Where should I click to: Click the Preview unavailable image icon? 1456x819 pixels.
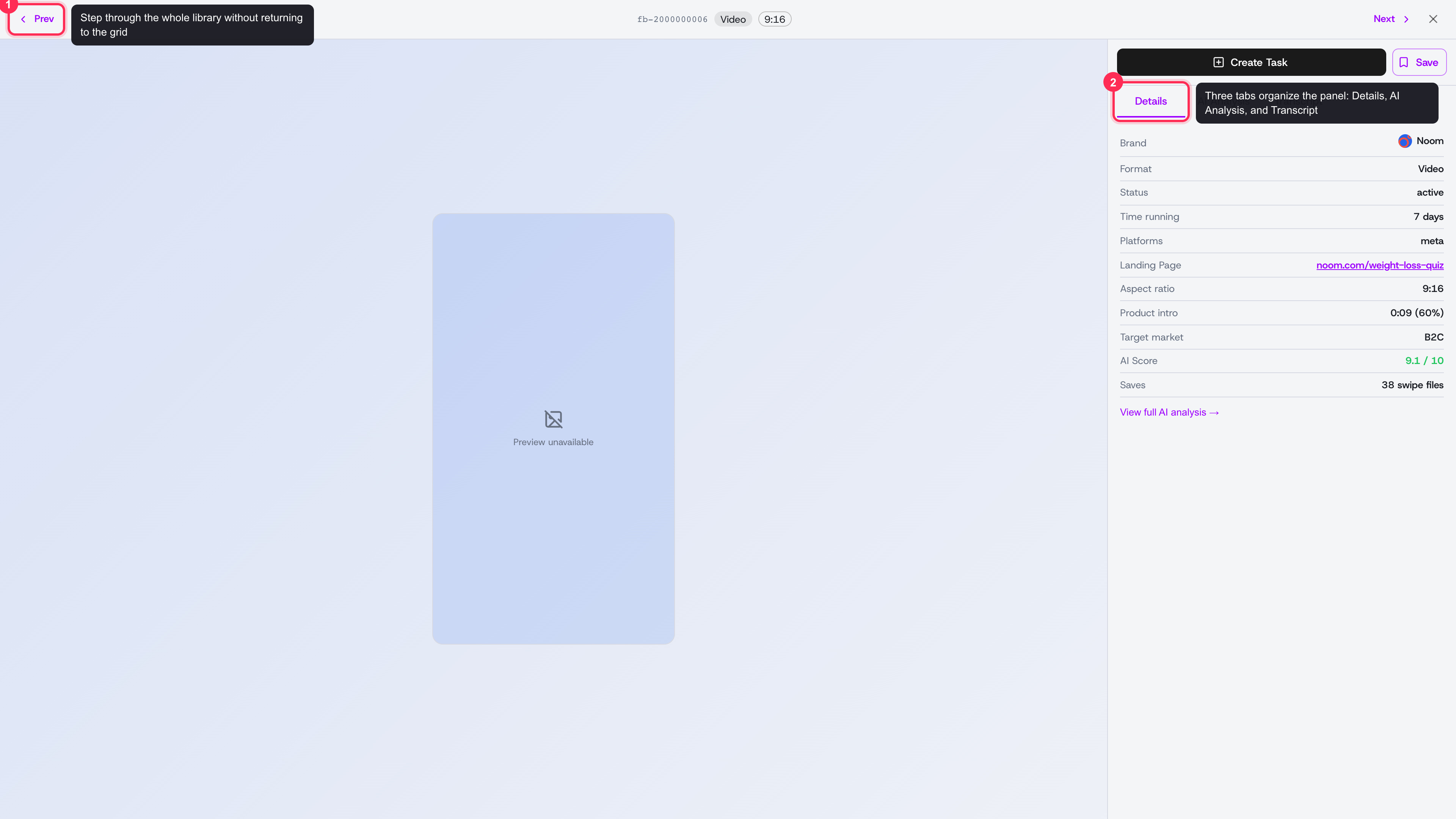[553, 419]
